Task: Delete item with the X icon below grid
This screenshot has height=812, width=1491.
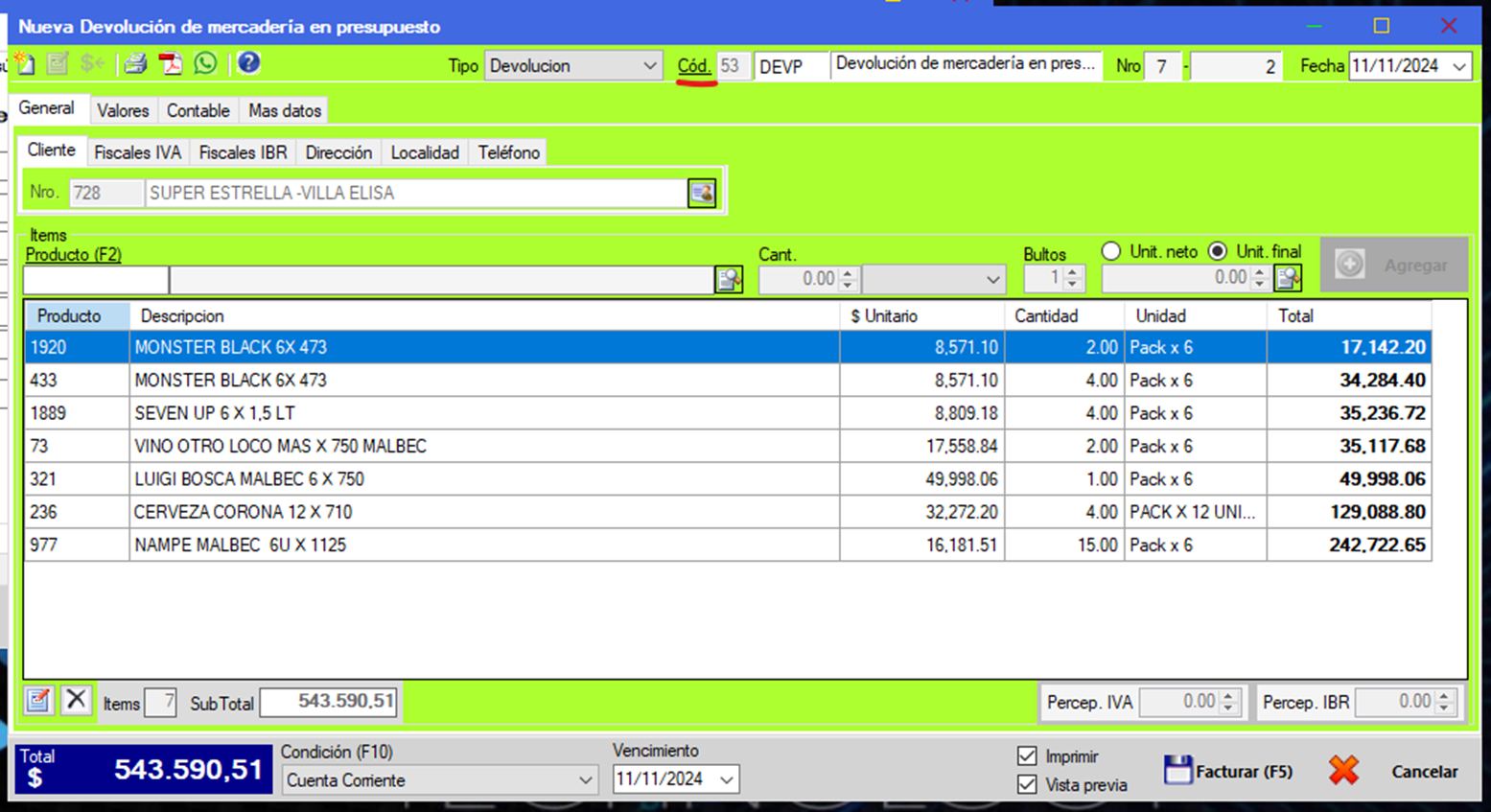Action: [x=76, y=701]
